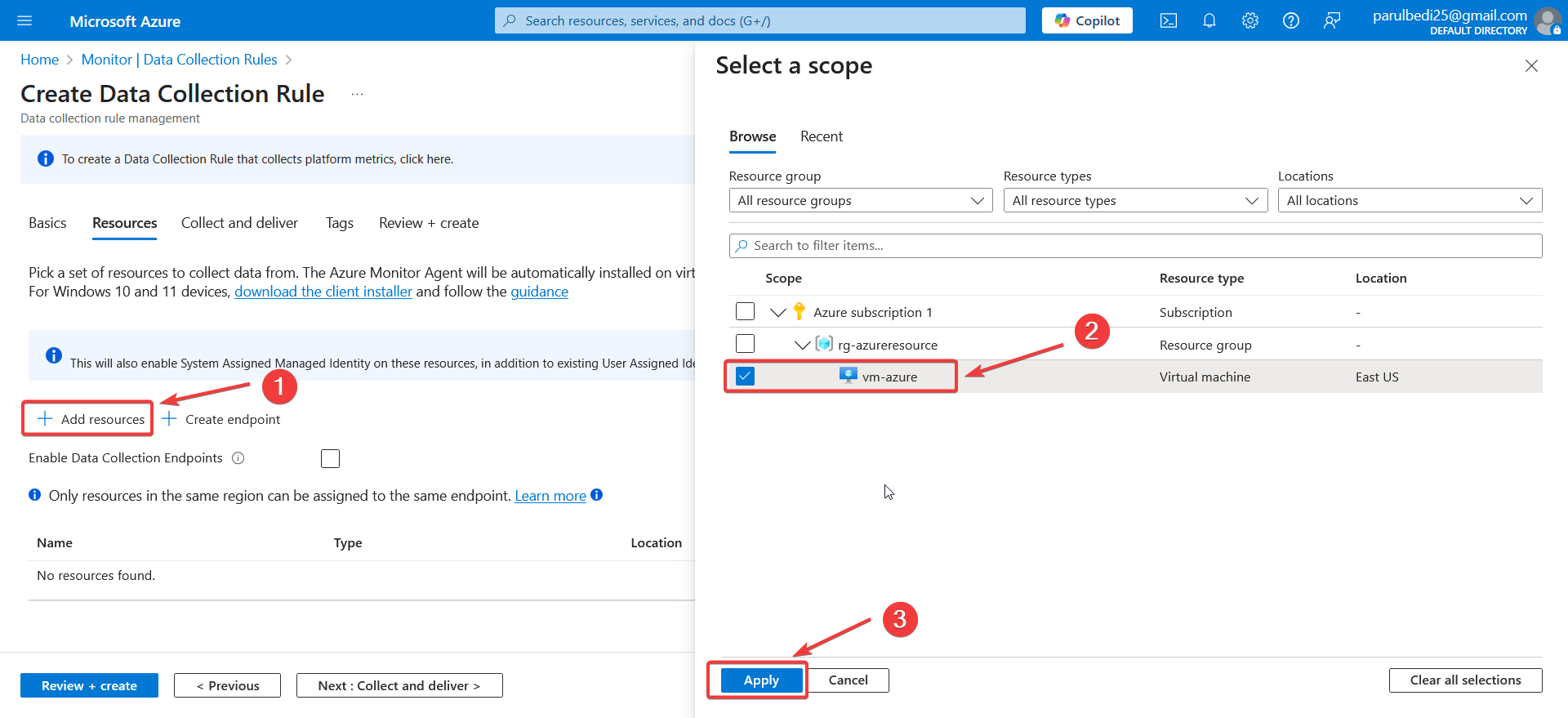Click the blue Review + create button
Image resolution: width=1568 pixels, height=718 pixels.
89,685
